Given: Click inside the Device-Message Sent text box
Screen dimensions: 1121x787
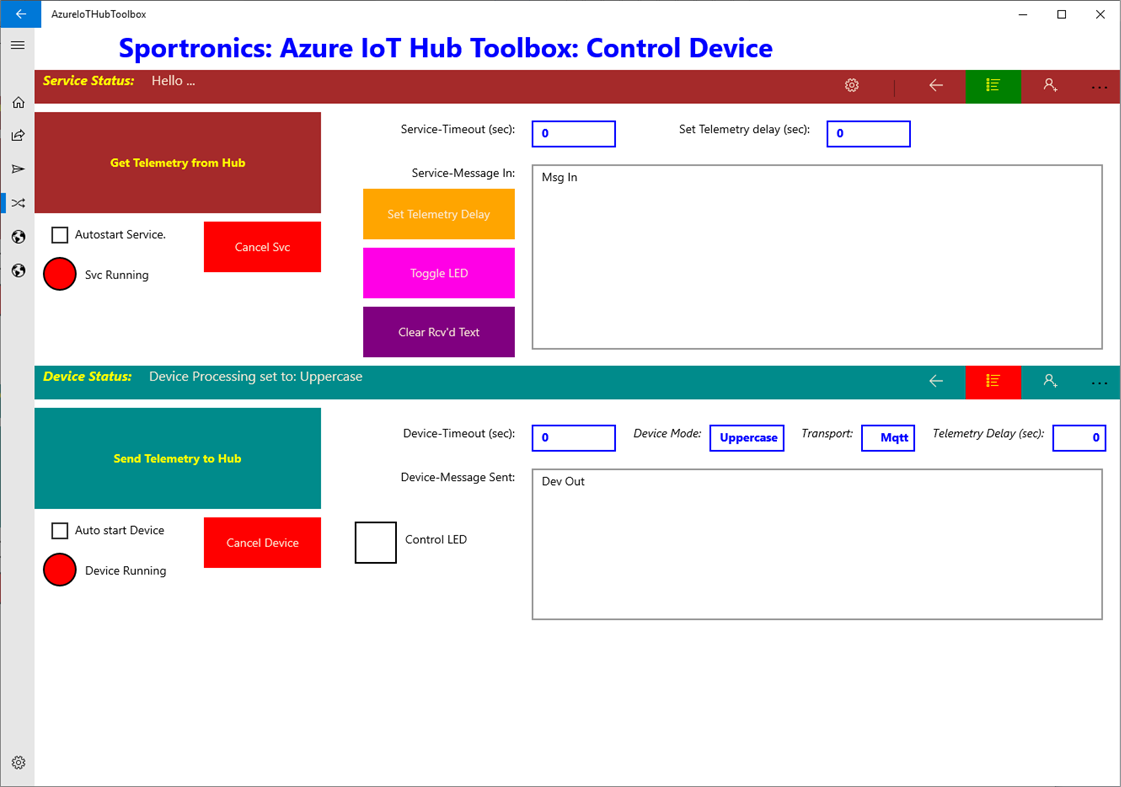Looking at the screenshot, I should point(817,544).
